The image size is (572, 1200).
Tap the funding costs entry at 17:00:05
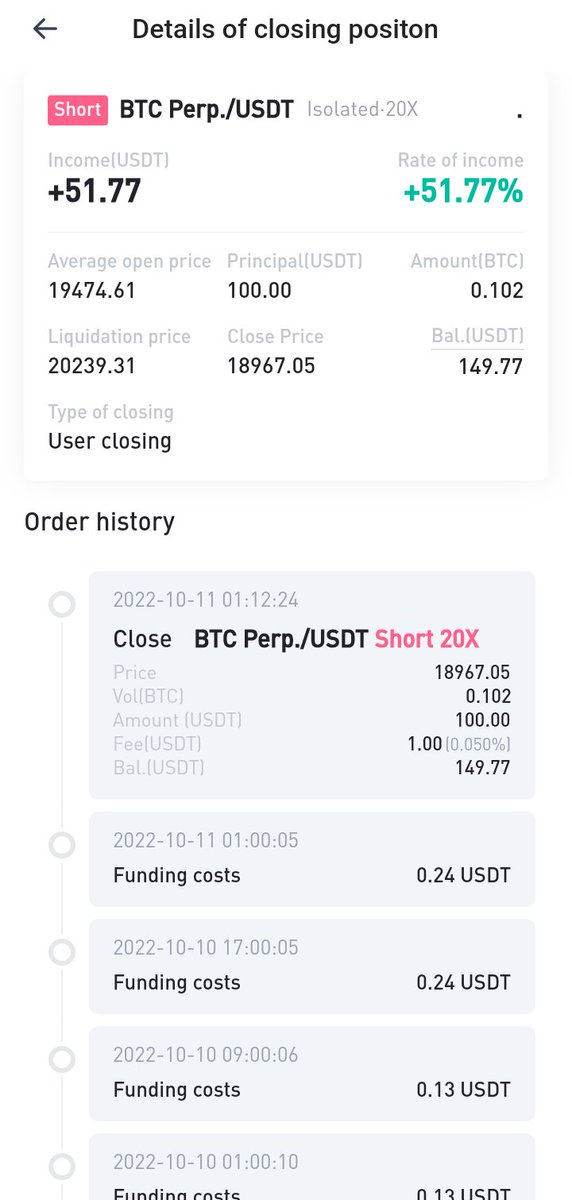[x=312, y=966]
